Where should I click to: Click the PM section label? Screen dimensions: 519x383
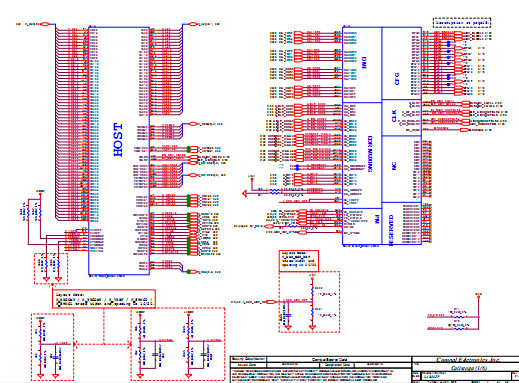point(377,219)
